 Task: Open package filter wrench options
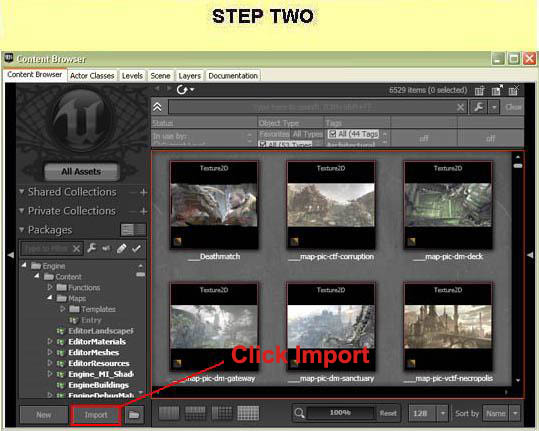coord(91,248)
